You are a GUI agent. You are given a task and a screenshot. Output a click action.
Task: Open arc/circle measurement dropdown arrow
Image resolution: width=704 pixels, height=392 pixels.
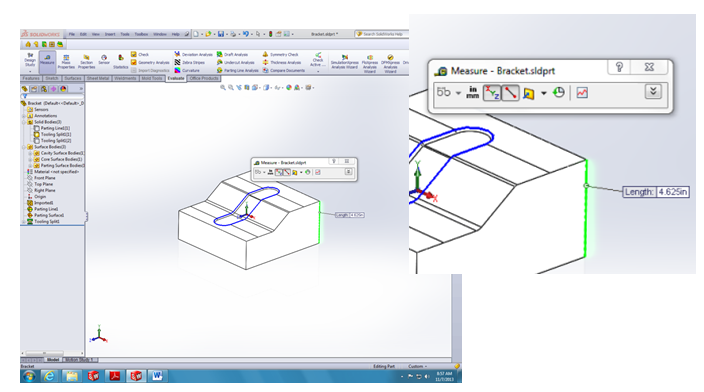(458, 93)
